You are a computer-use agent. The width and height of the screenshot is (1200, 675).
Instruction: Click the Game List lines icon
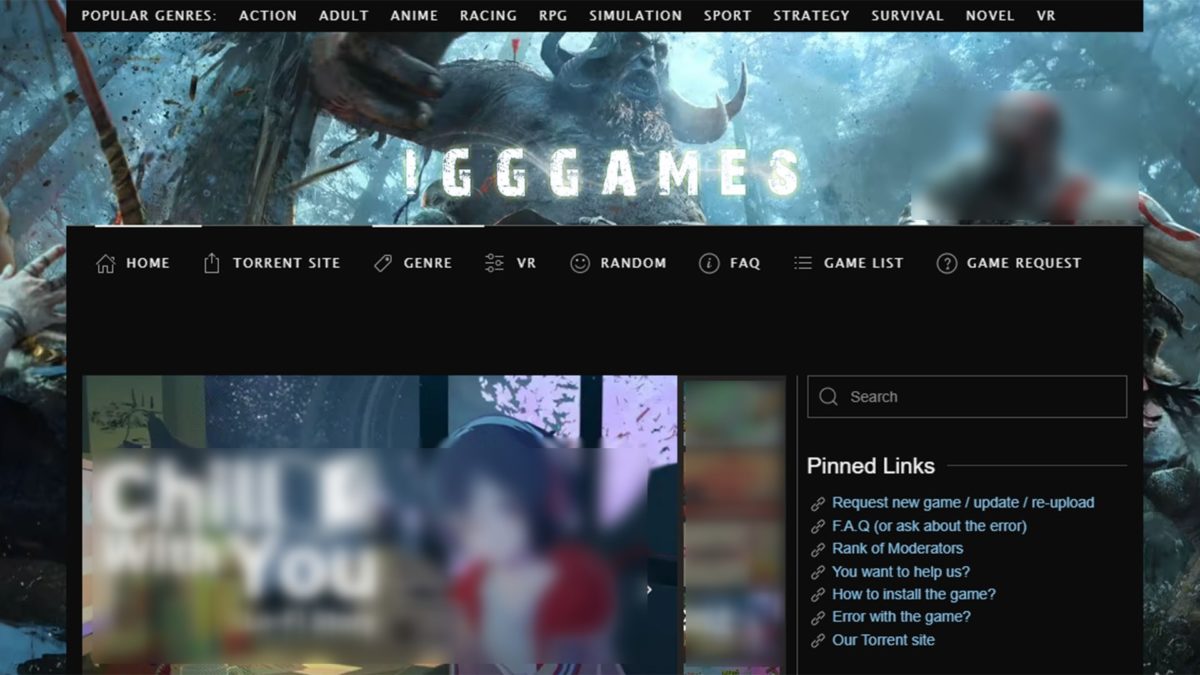pos(802,263)
